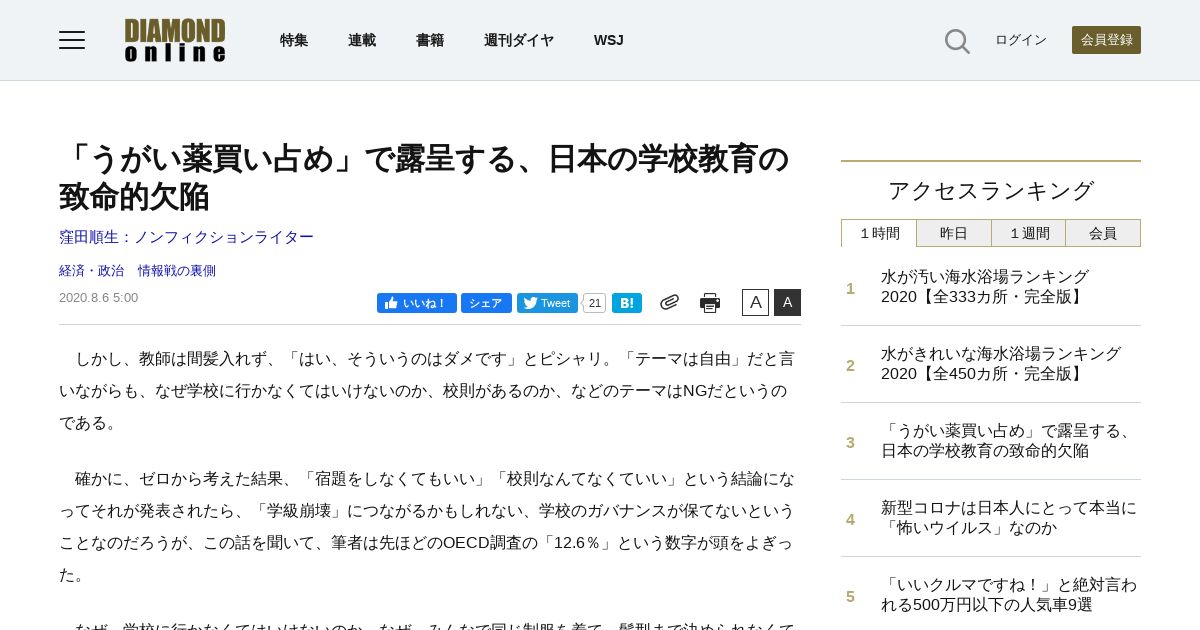This screenshot has width=1200, height=630.
Task: Open the 週刊ダイヤ menu item
Action: [x=519, y=40]
